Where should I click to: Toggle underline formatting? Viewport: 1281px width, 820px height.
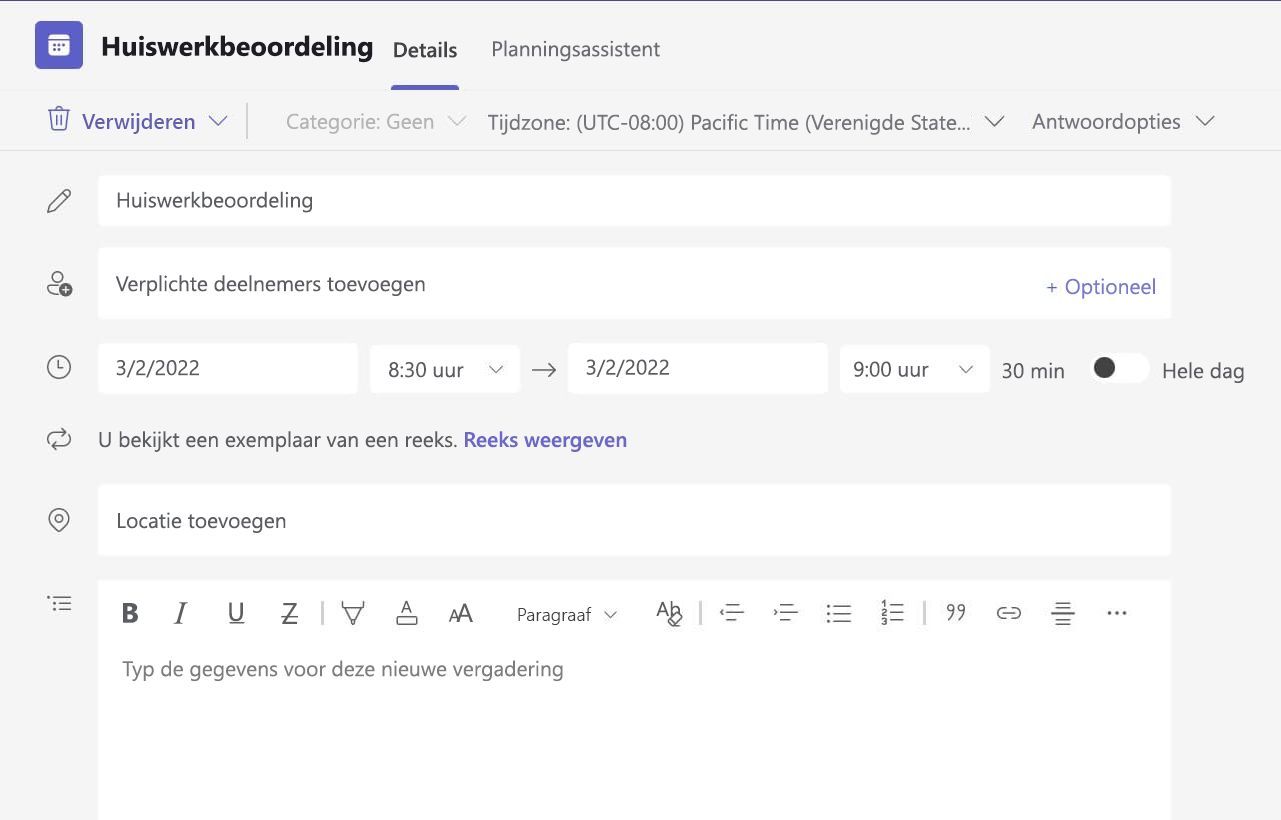(x=236, y=613)
